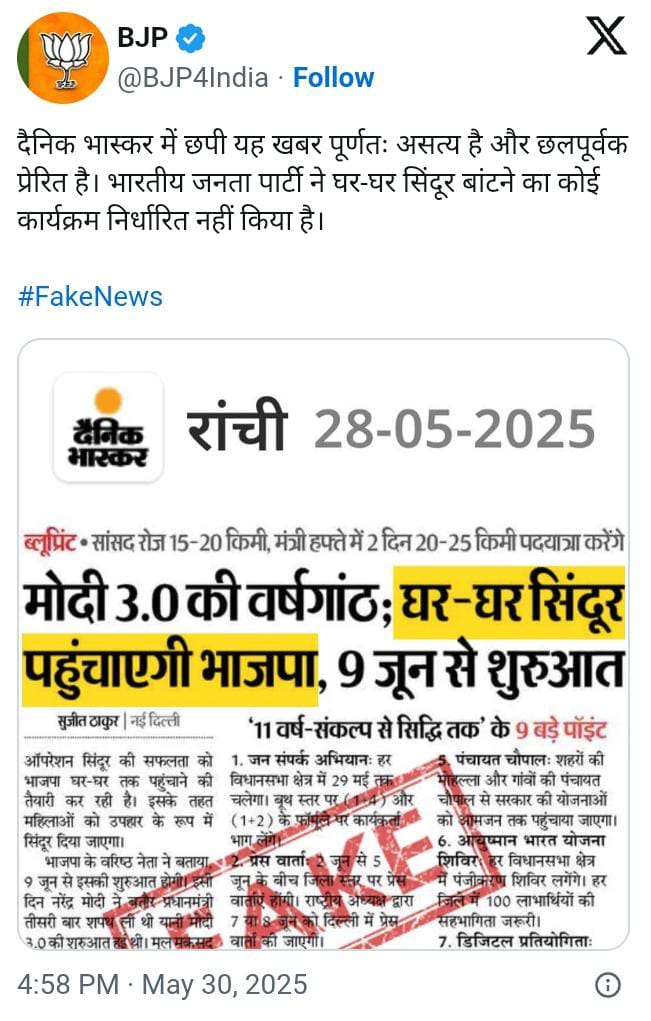Click the सुजीत ठाकुर byline
Screen dimensions: 651x1021
point(88,721)
